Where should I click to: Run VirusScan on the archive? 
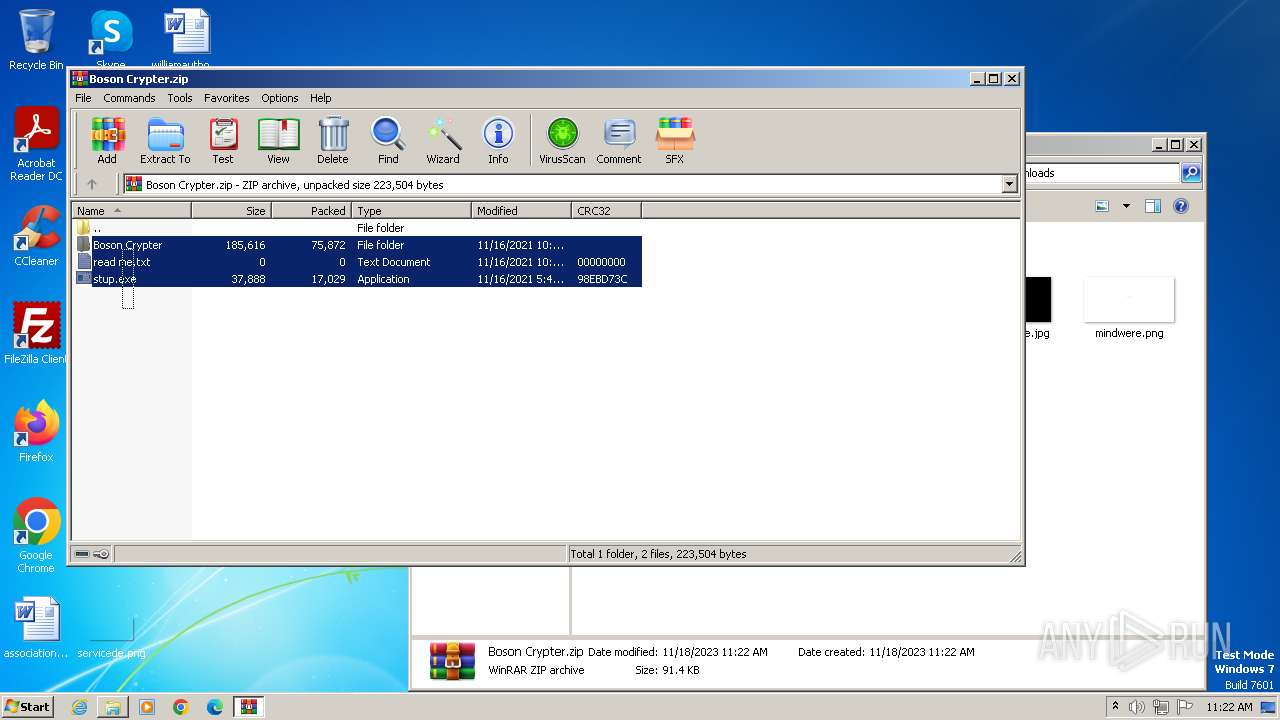pyautogui.click(x=562, y=140)
